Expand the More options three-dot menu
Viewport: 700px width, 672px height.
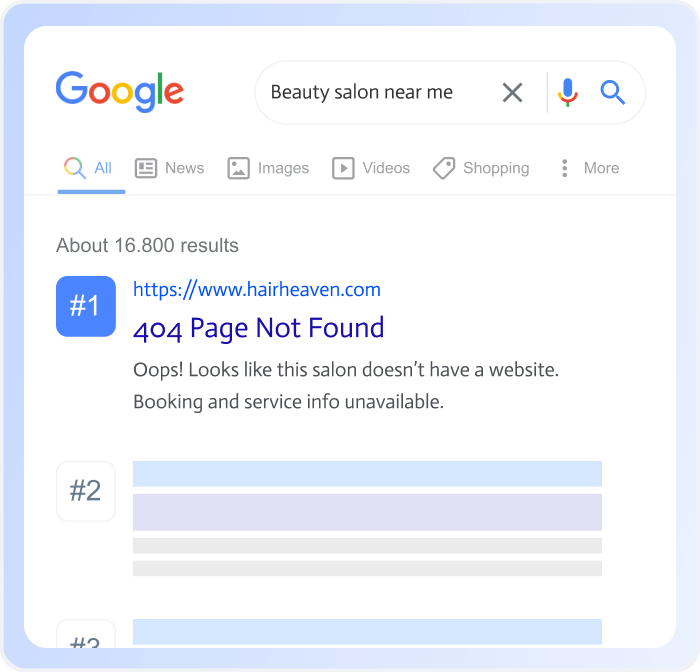tap(565, 168)
